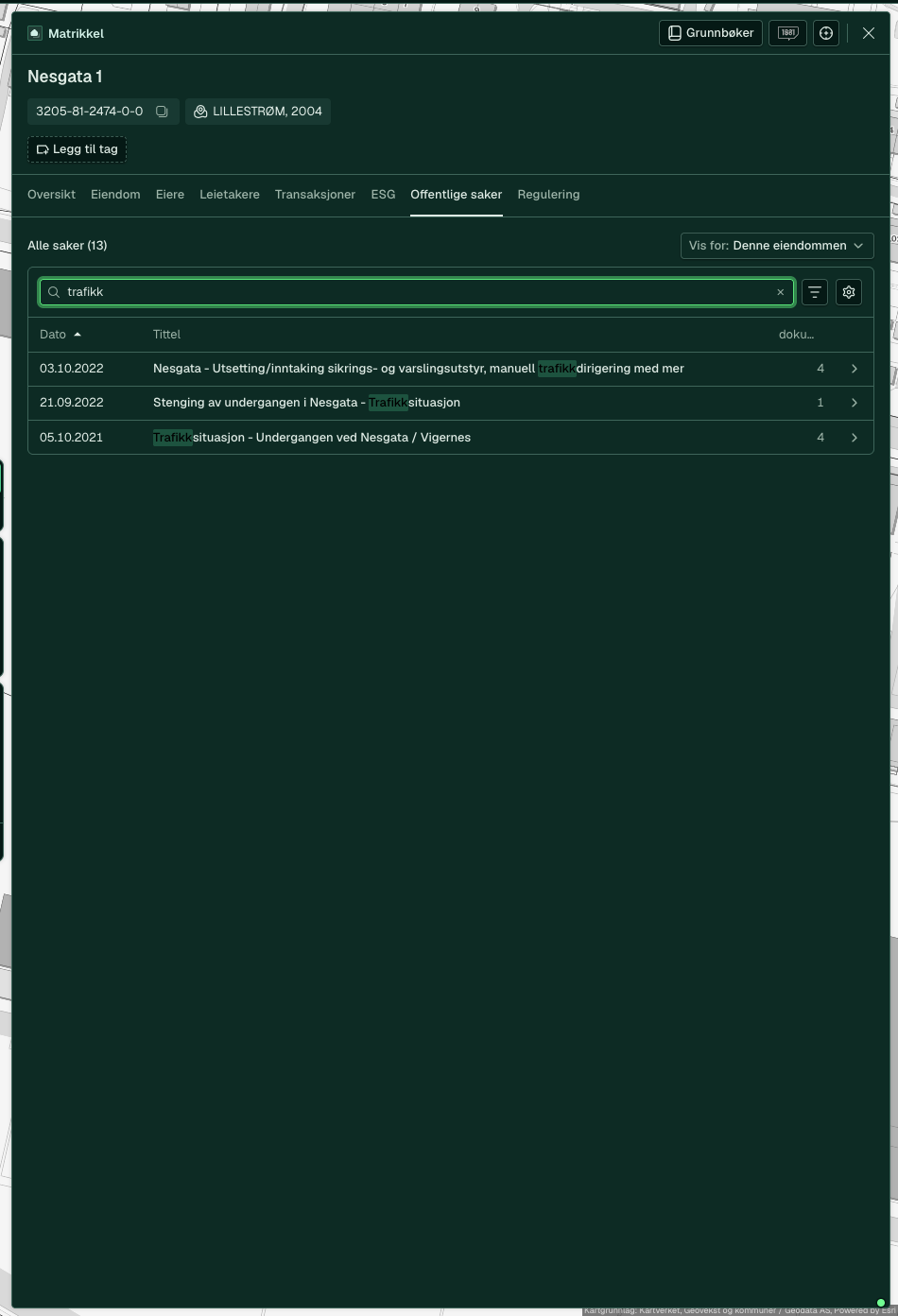Image resolution: width=898 pixels, height=1316 pixels.
Task: Click the Nesgata 1 address heading
Action: tap(65, 77)
